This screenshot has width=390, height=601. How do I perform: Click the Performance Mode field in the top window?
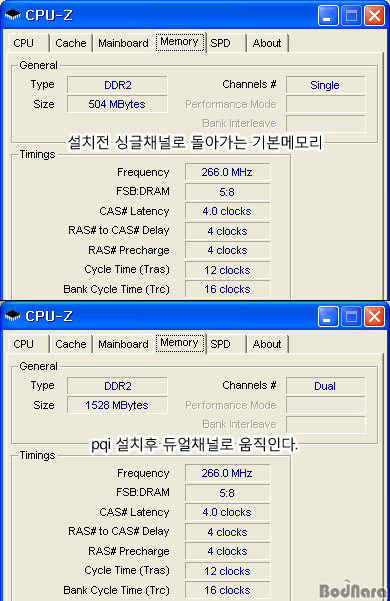[326, 104]
